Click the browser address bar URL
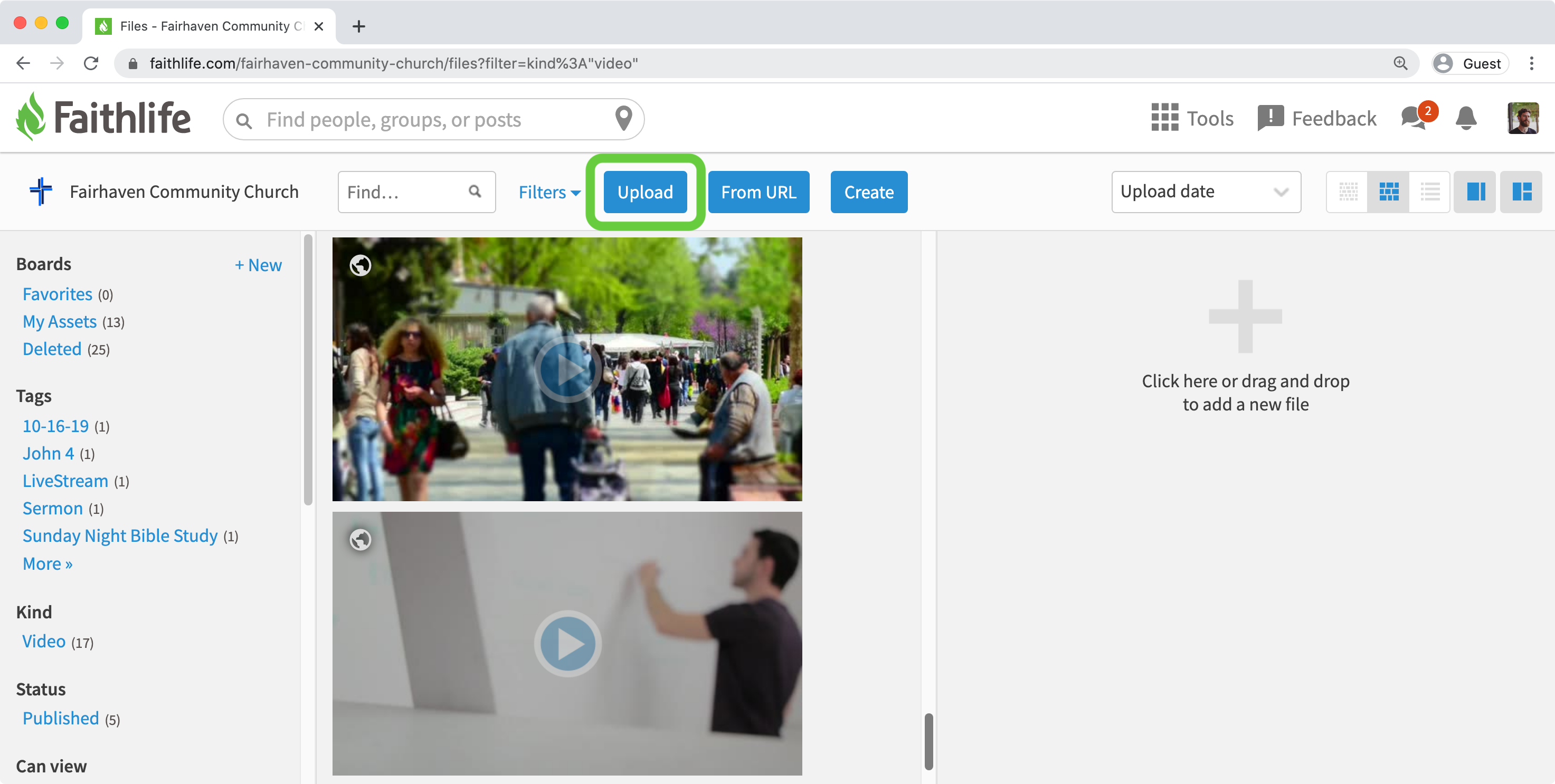Screen dimensions: 1555x784 (394, 63)
